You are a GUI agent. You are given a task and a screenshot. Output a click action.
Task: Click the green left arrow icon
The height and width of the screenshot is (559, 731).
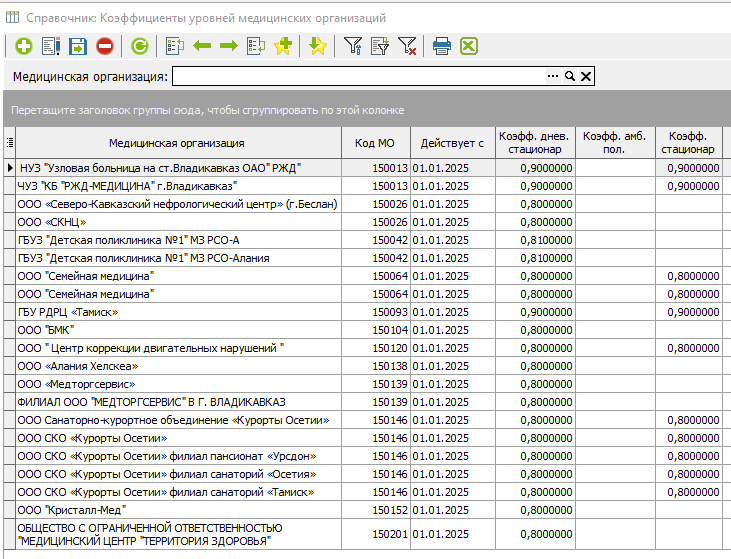pyautogui.click(x=202, y=46)
